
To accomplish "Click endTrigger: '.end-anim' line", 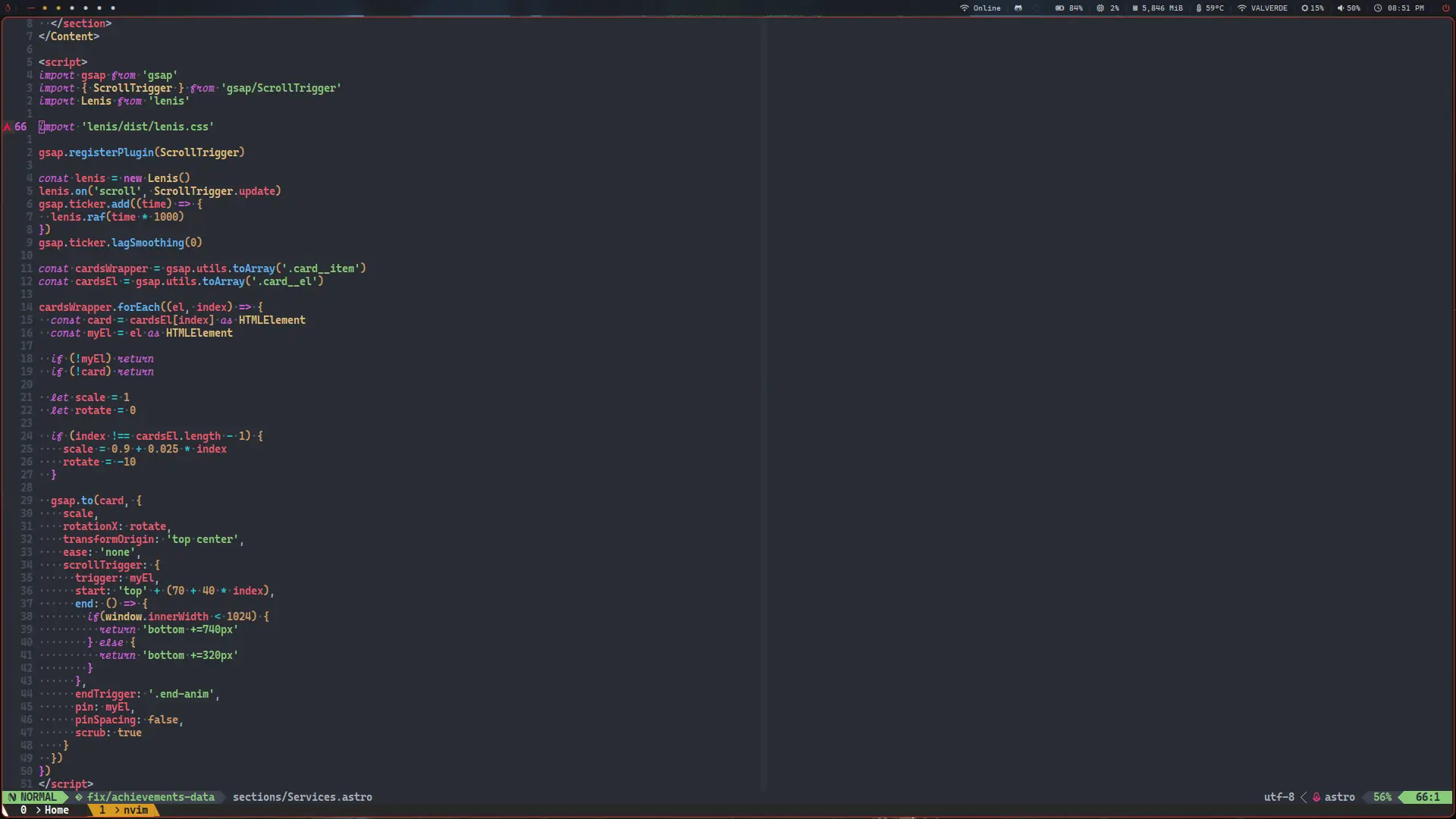I will click(x=148, y=694).
